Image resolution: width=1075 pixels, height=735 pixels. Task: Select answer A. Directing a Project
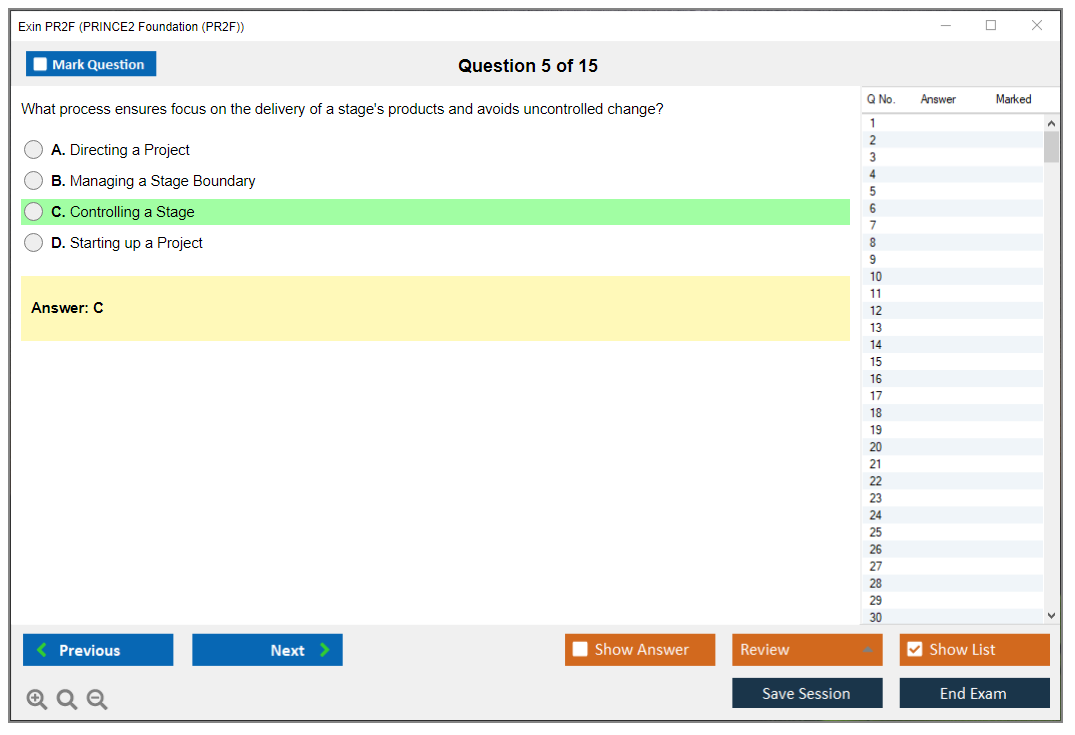click(34, 150)
